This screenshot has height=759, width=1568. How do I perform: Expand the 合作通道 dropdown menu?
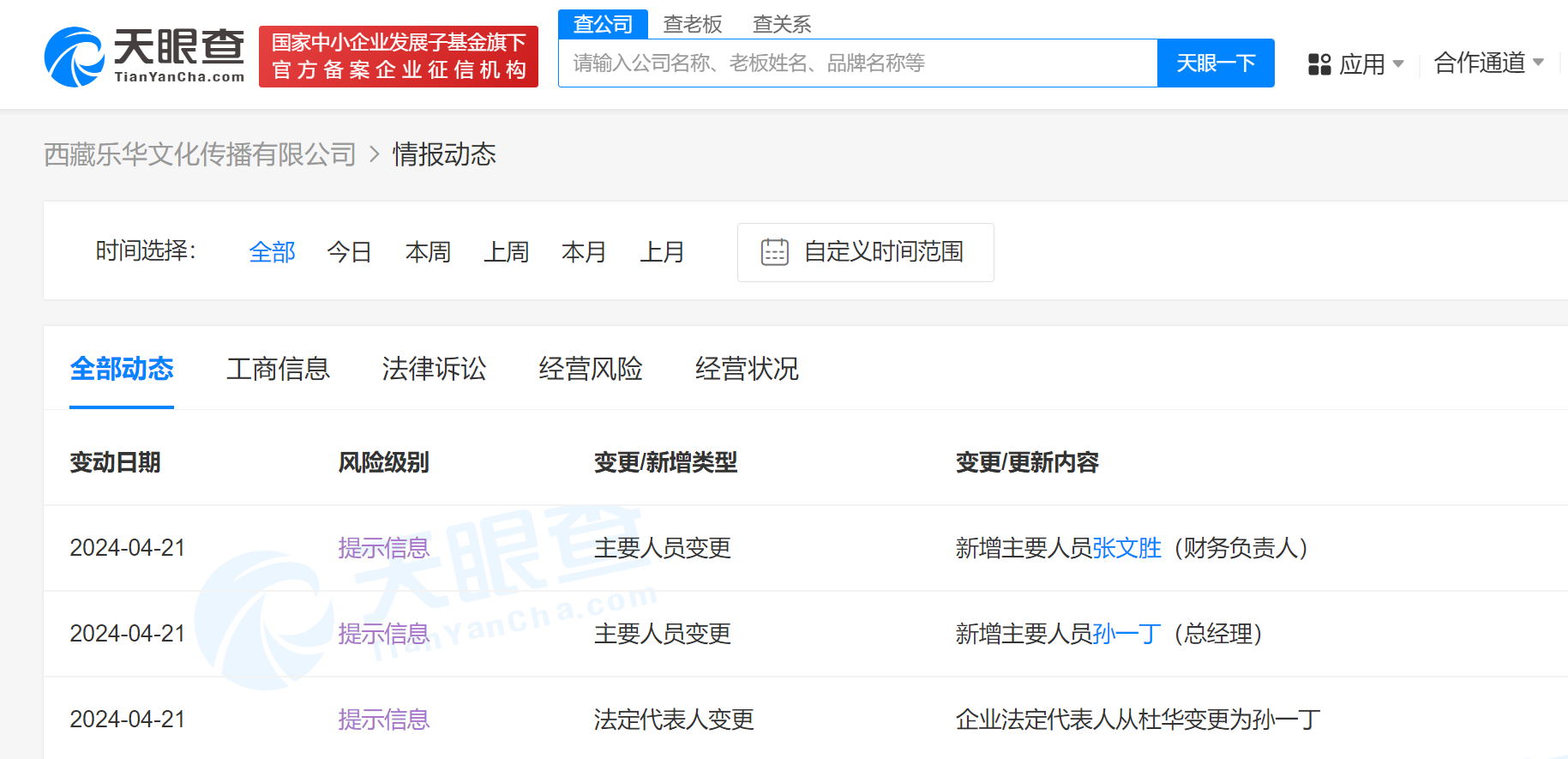point(1488,63)
